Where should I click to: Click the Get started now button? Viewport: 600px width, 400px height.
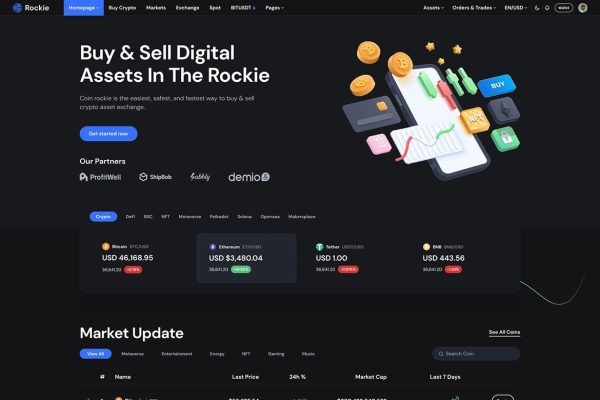[108, 134]
